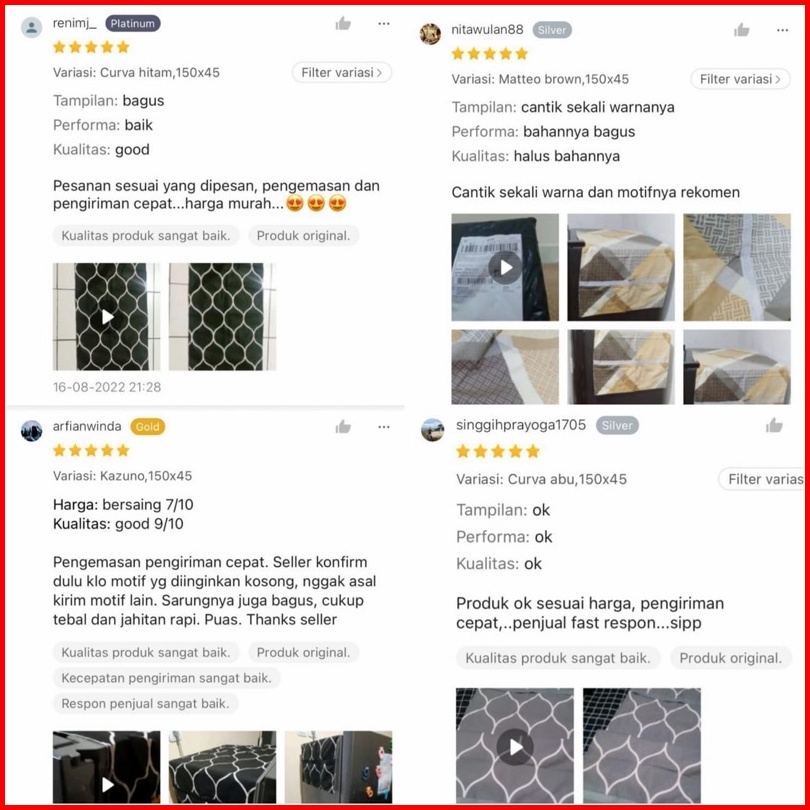Screen dimensions: 810x810
Task: Like nitawulan88's review with thumbs up
Action: coord(742,30)
